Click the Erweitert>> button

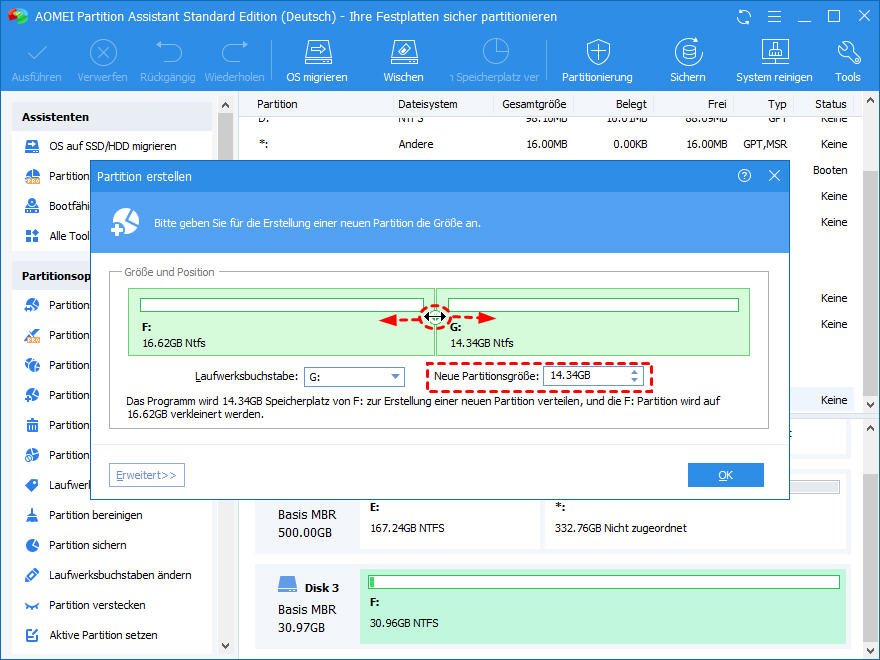tap(146, 475)
